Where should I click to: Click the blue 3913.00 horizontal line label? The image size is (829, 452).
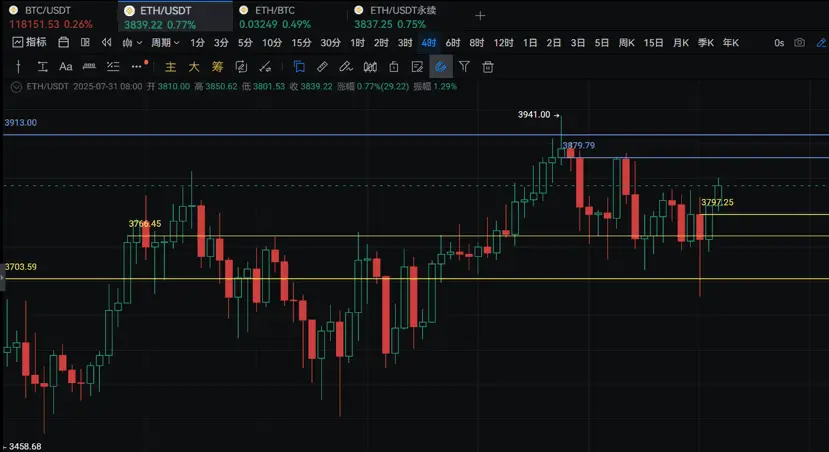(21, 123)
